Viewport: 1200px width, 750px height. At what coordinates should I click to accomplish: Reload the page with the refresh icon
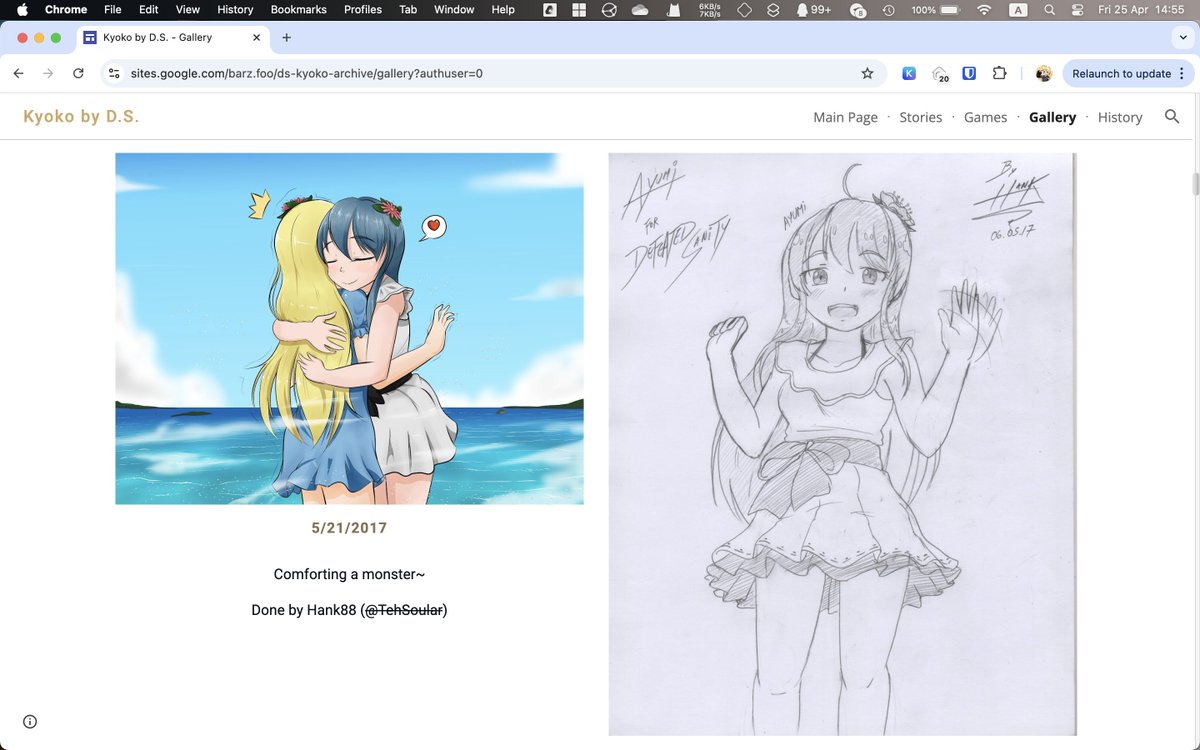[78, 73]
